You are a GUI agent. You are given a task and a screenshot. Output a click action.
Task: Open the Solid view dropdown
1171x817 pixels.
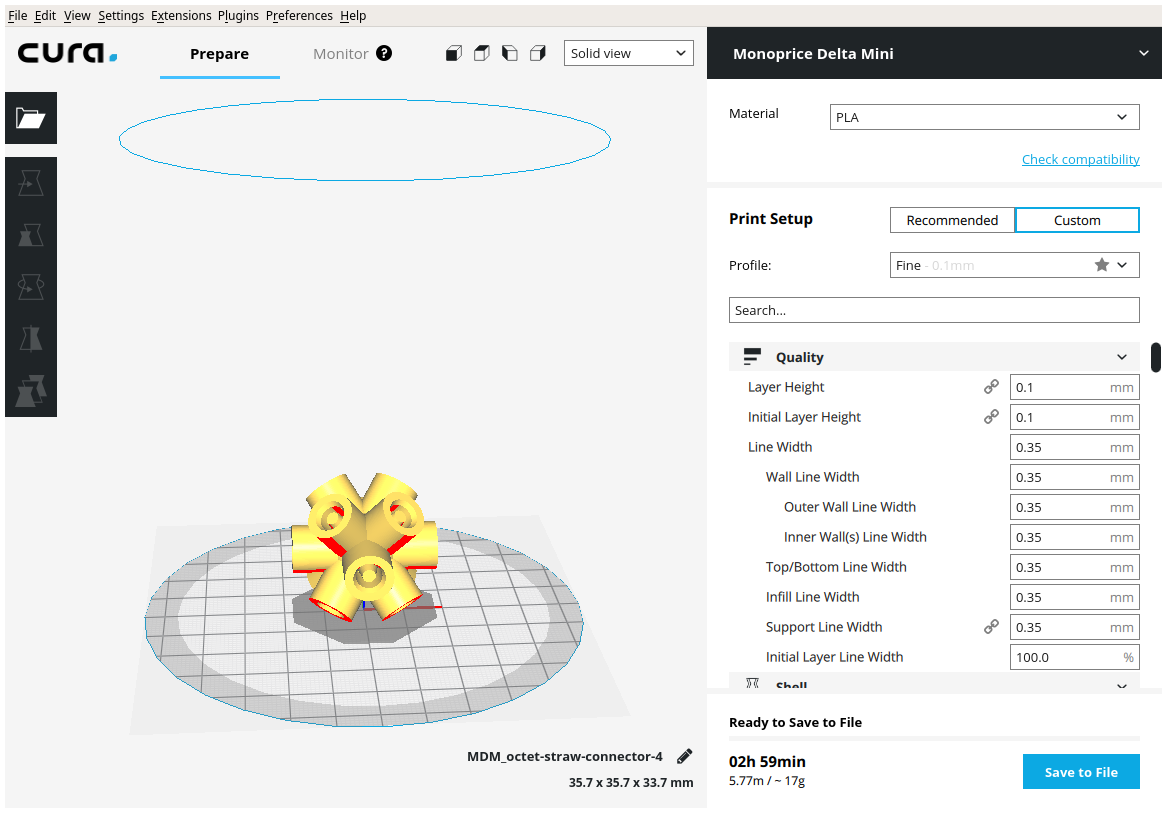click(629, 54)
